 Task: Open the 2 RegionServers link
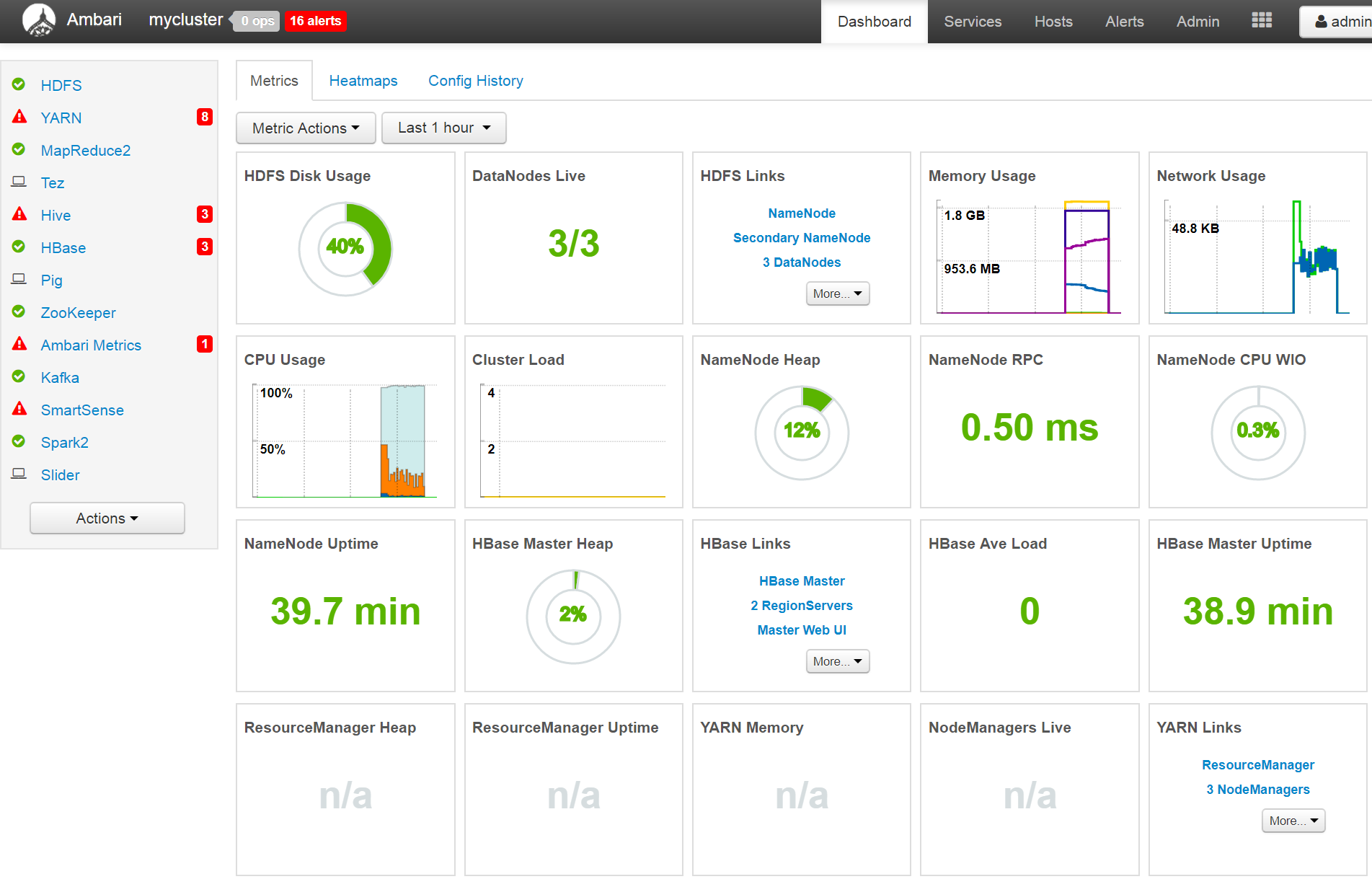[x=802, y=606]
